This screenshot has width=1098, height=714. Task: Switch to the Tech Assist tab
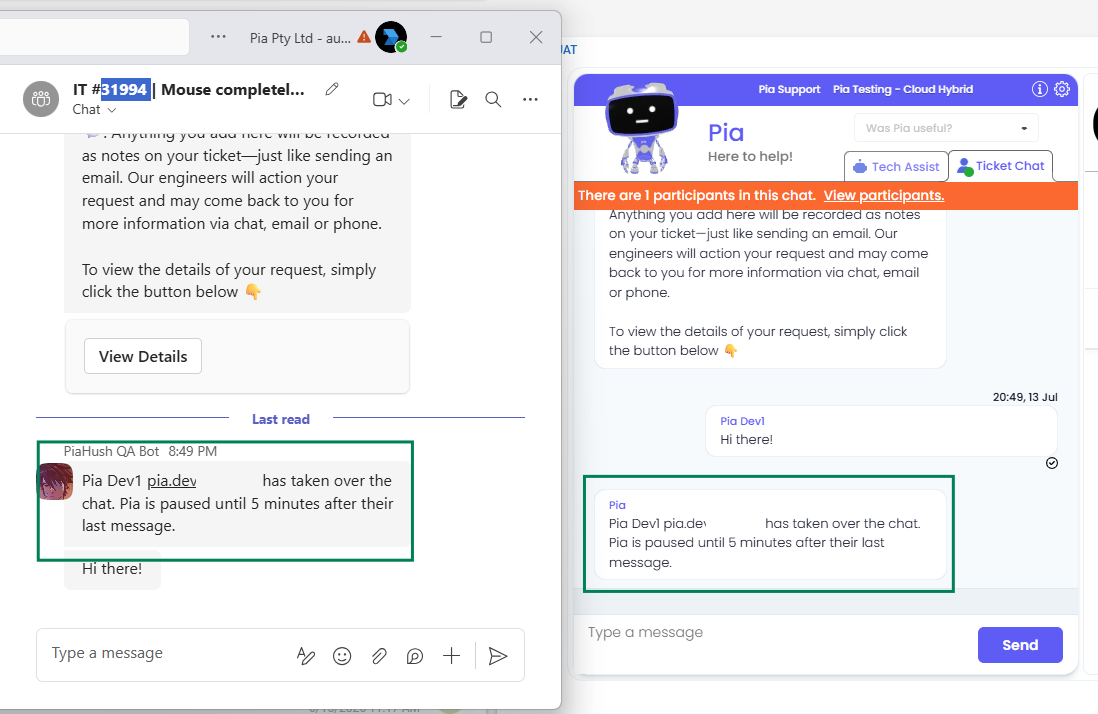[x=896, y=167]
